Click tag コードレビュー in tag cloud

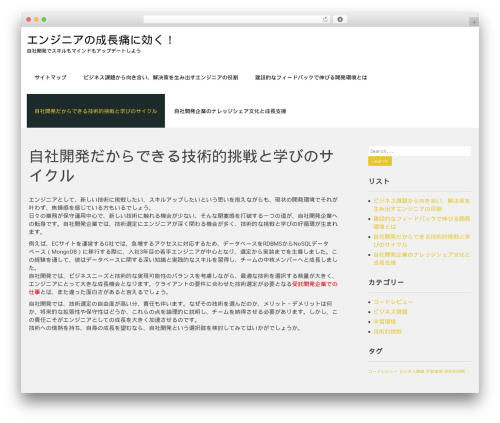point(383,371)
